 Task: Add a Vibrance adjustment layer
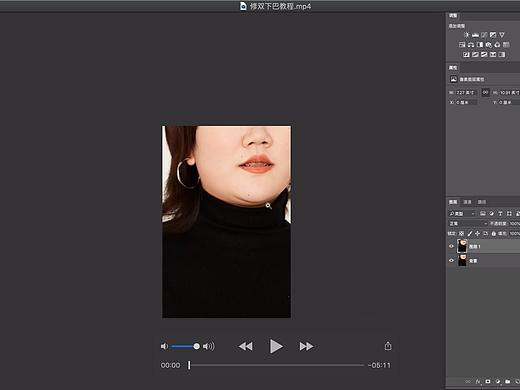502,35
